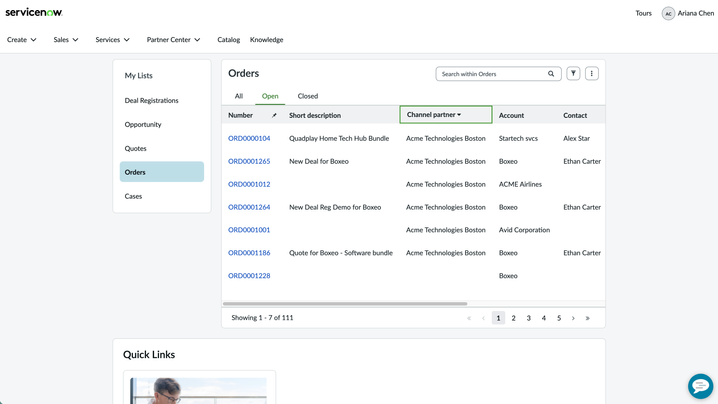Screen dimensions: 718x404
Task: Open order ORD0001265
Action: (x=249, y=161)
